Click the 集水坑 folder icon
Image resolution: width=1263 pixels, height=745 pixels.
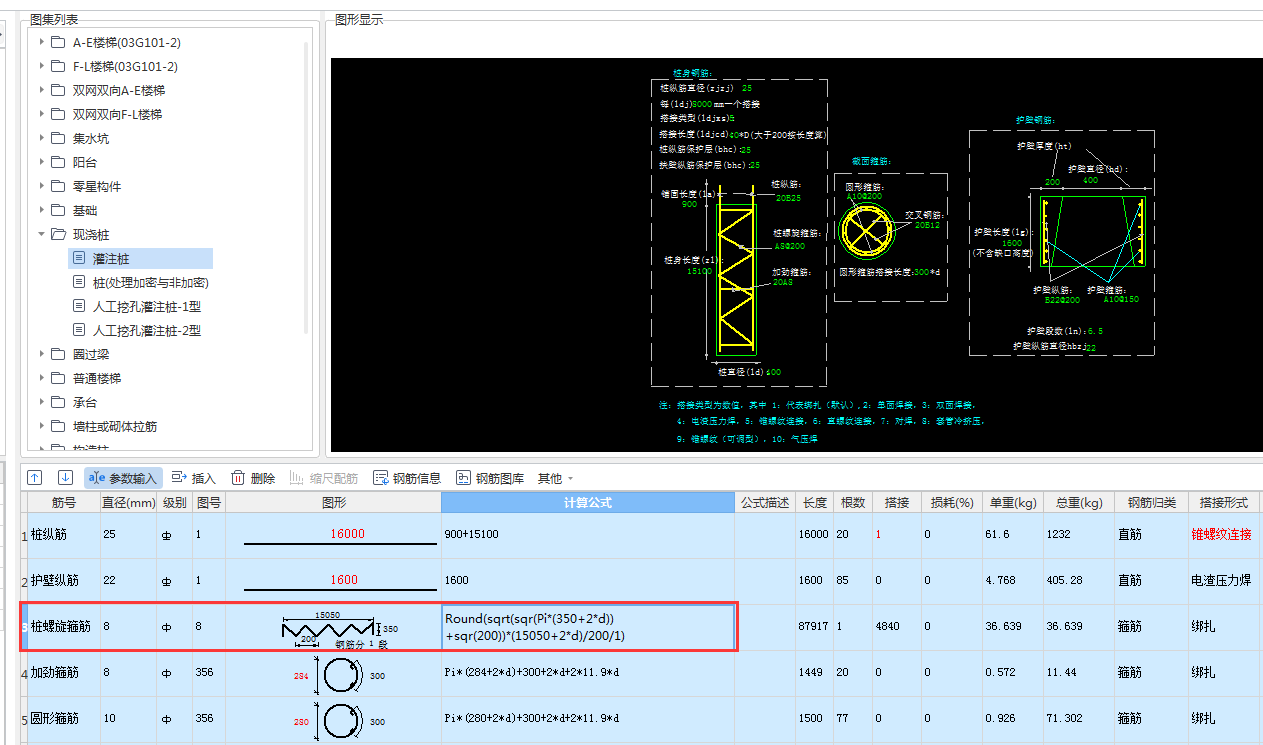click(x=58, y=138)
